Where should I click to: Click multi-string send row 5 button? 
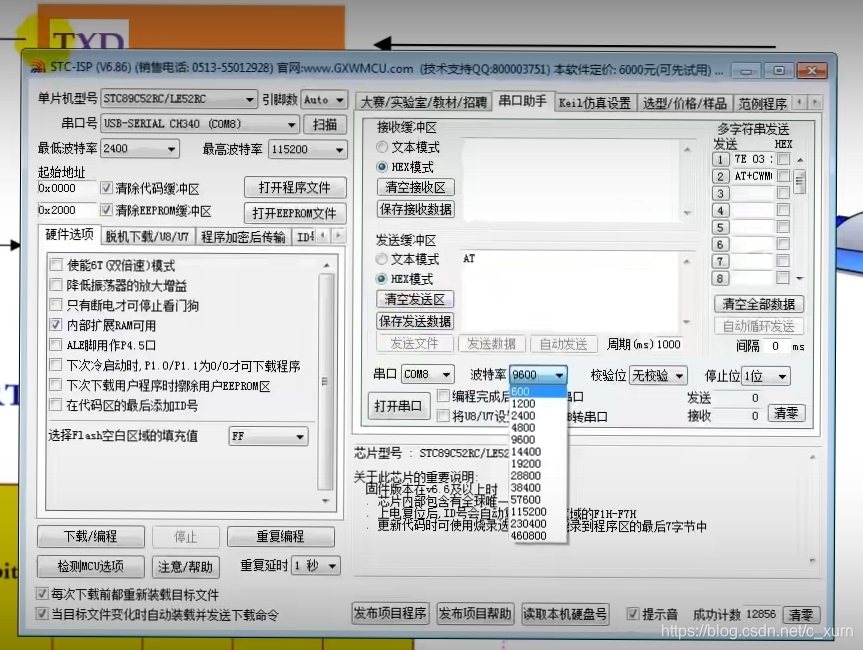720,227
